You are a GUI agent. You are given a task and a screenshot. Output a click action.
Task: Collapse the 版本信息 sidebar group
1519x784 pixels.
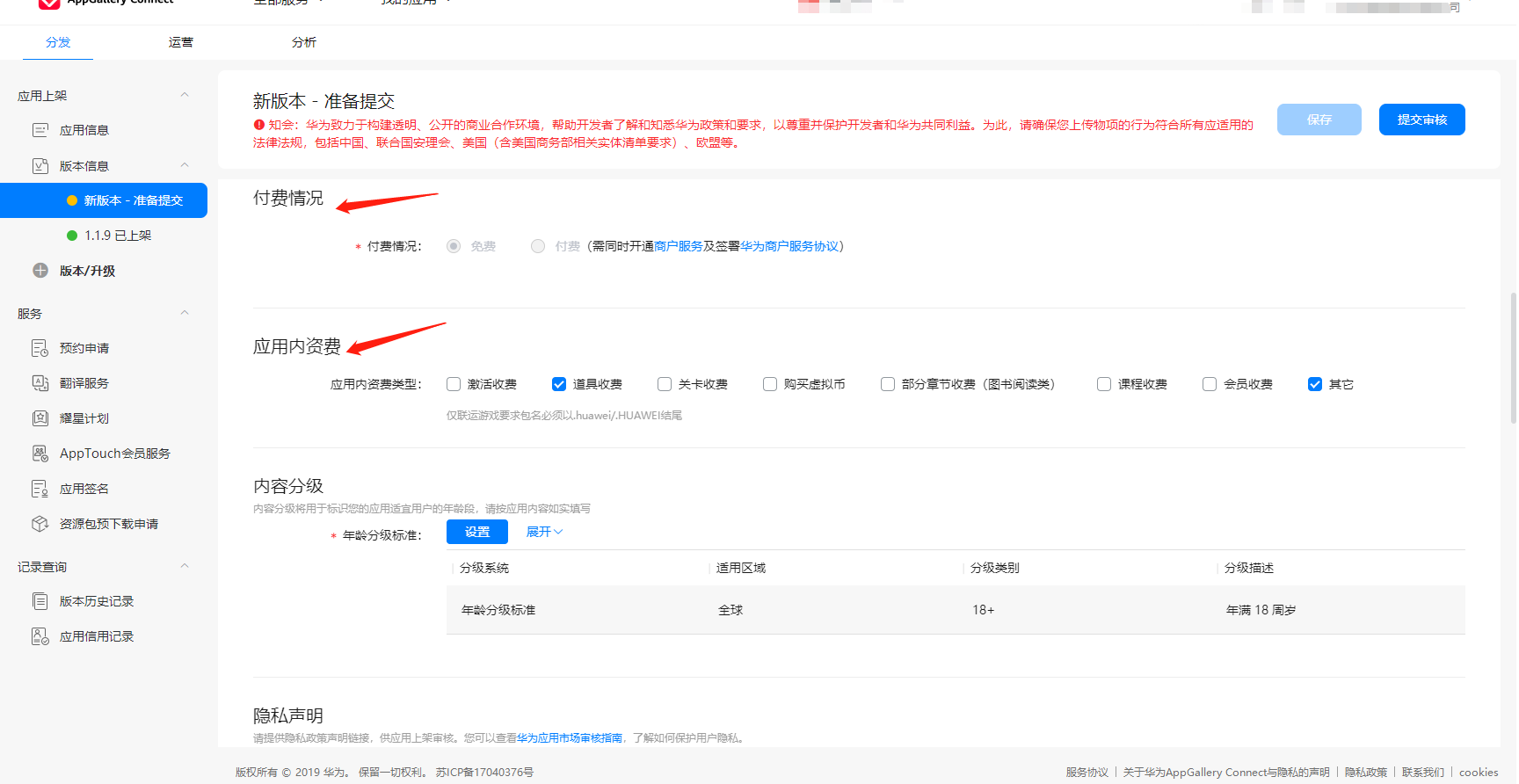pos(185,165)
